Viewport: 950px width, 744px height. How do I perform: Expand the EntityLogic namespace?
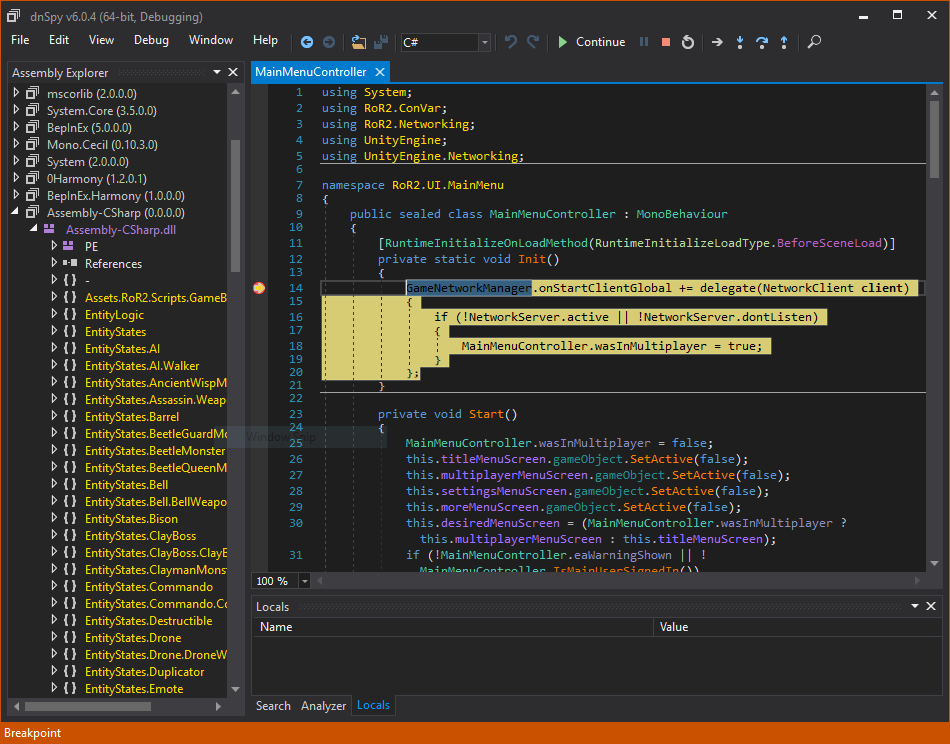(x=54, y=314)
